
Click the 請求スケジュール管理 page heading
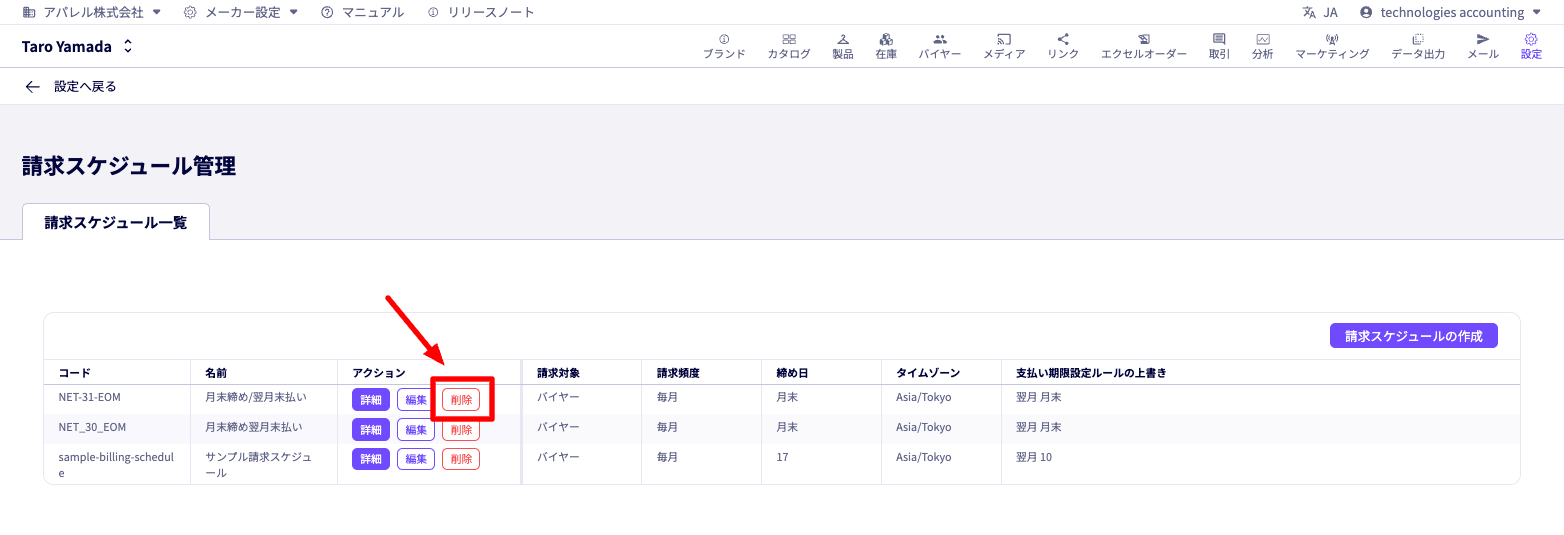[129, 166]
